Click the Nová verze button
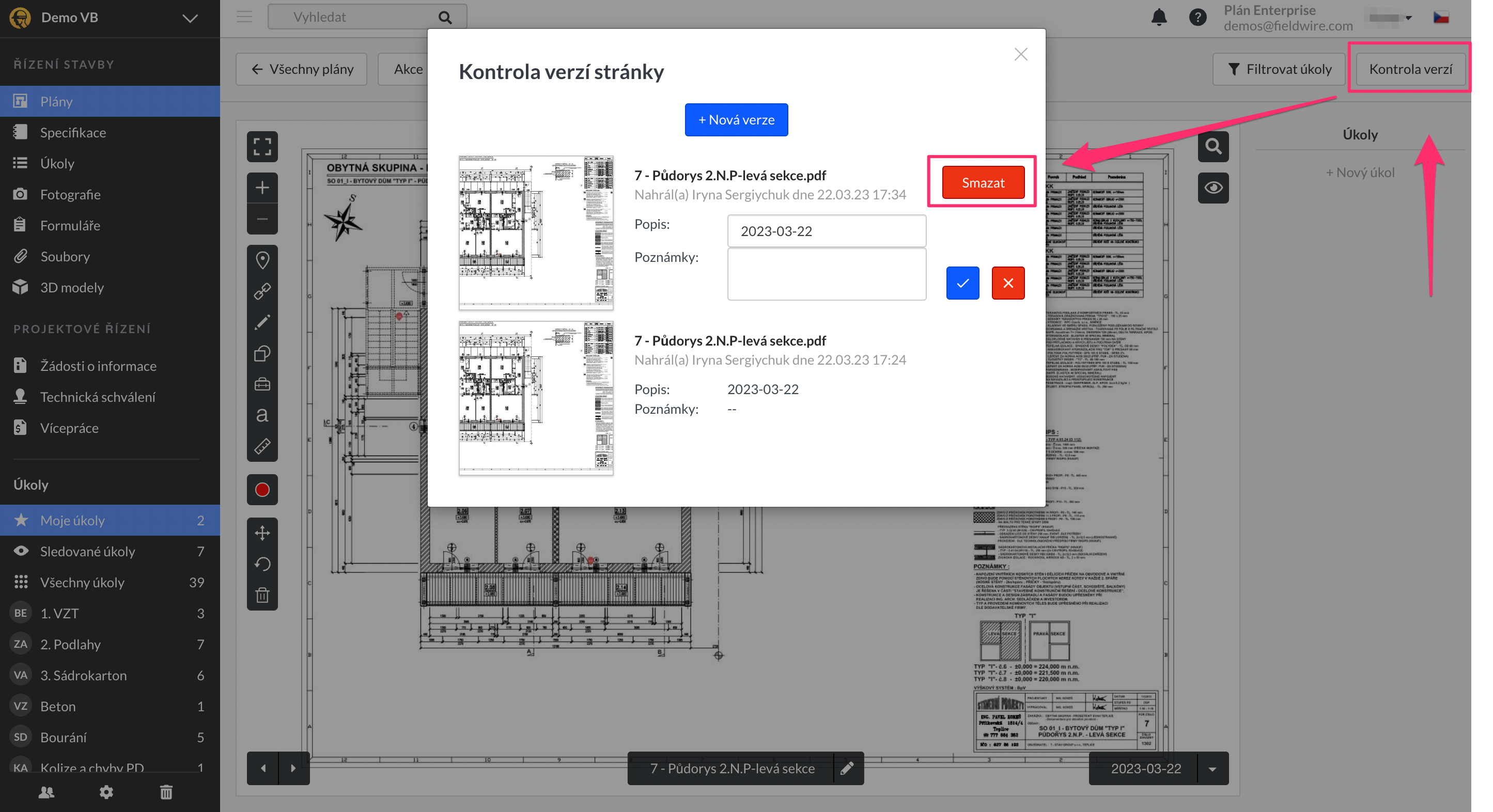1493x812 pixels. coord(736,120)
